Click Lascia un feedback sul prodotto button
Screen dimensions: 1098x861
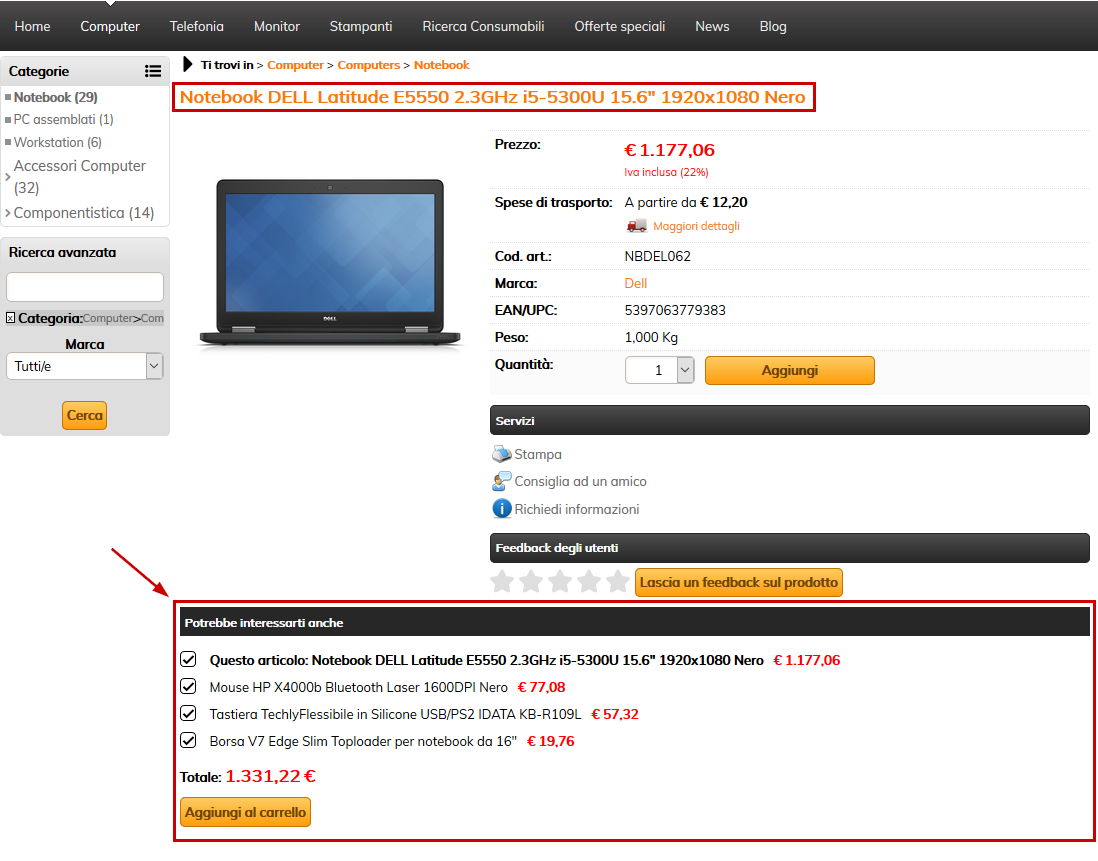[x=738, y=582]
